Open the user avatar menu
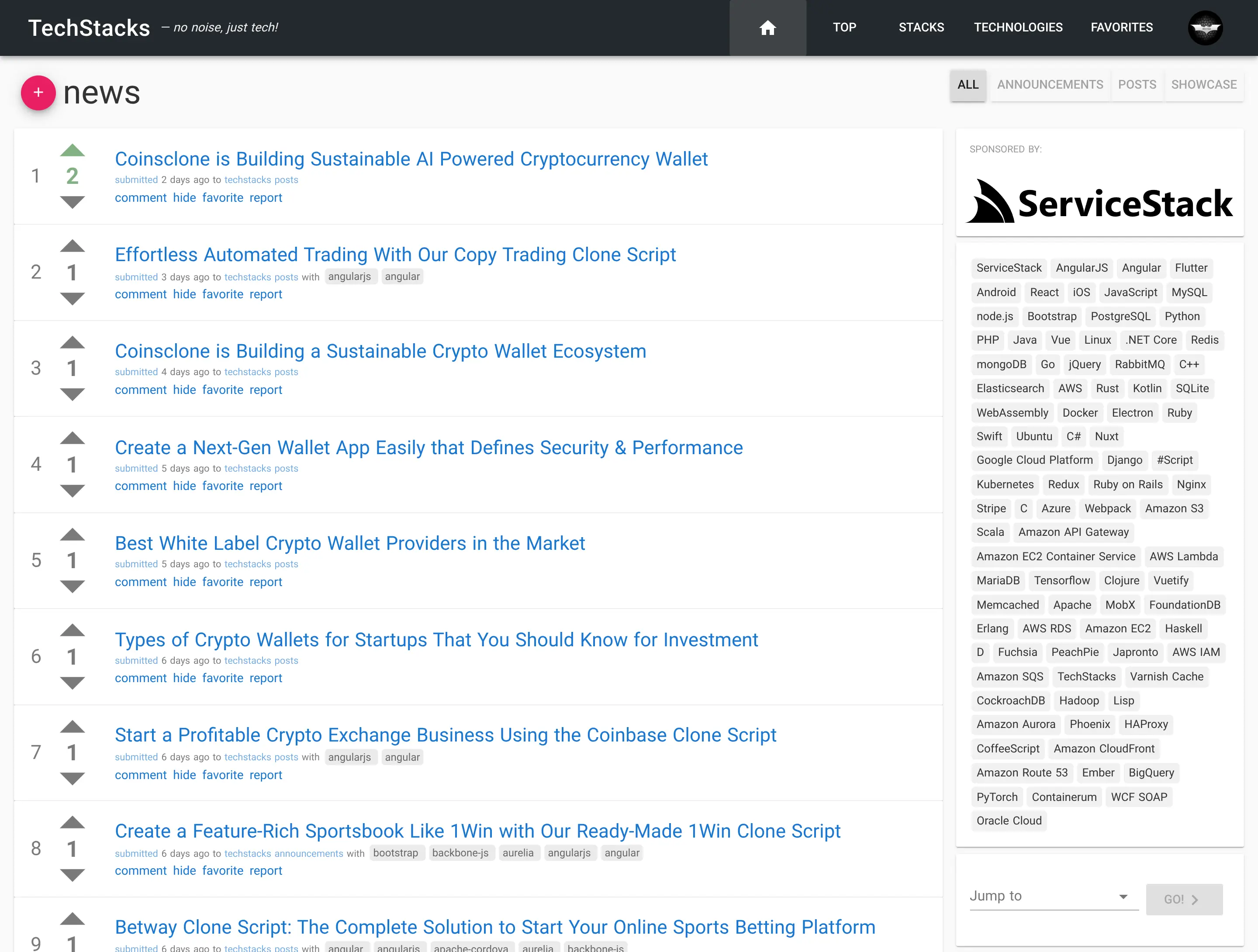 (x=1205, y=28)
